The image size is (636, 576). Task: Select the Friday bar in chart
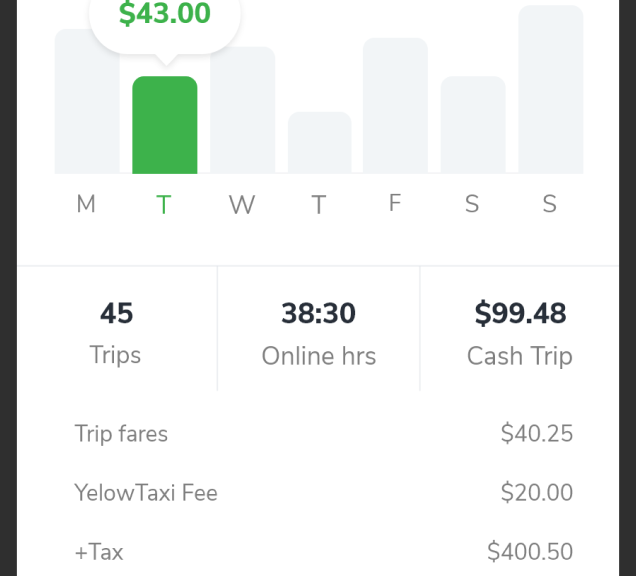(x=395, y=106)
